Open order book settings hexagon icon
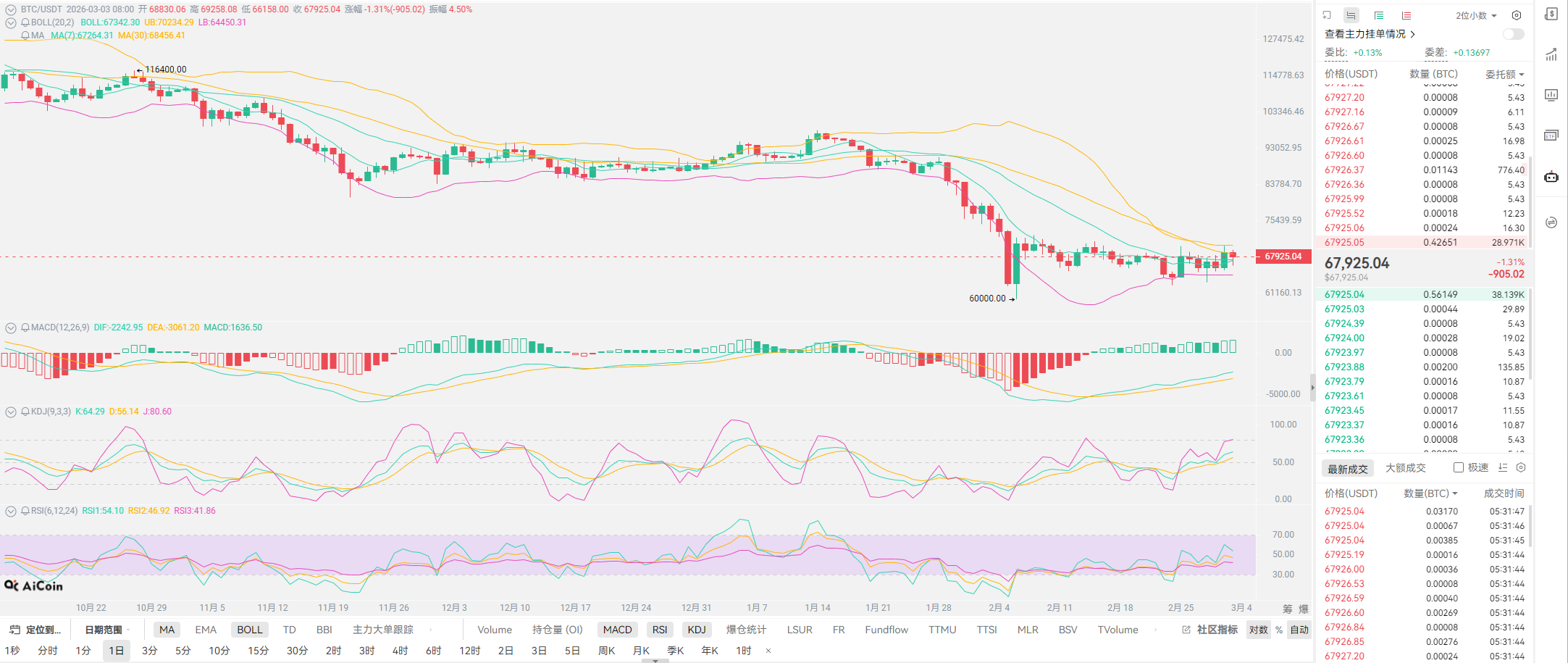This screenshot has width=1568, height=663. click(1516, 15)
